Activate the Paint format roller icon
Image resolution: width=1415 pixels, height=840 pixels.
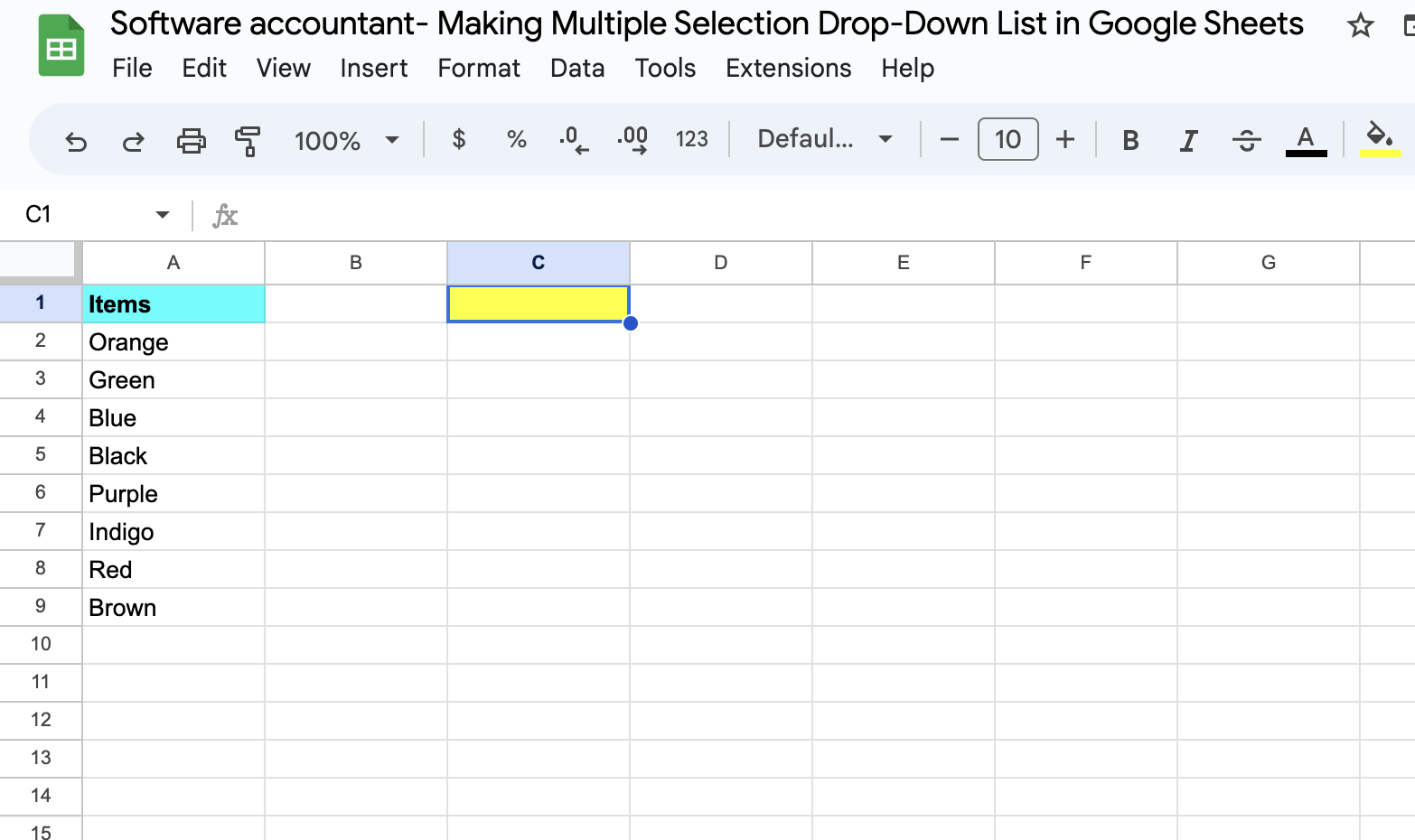(247, 141)
